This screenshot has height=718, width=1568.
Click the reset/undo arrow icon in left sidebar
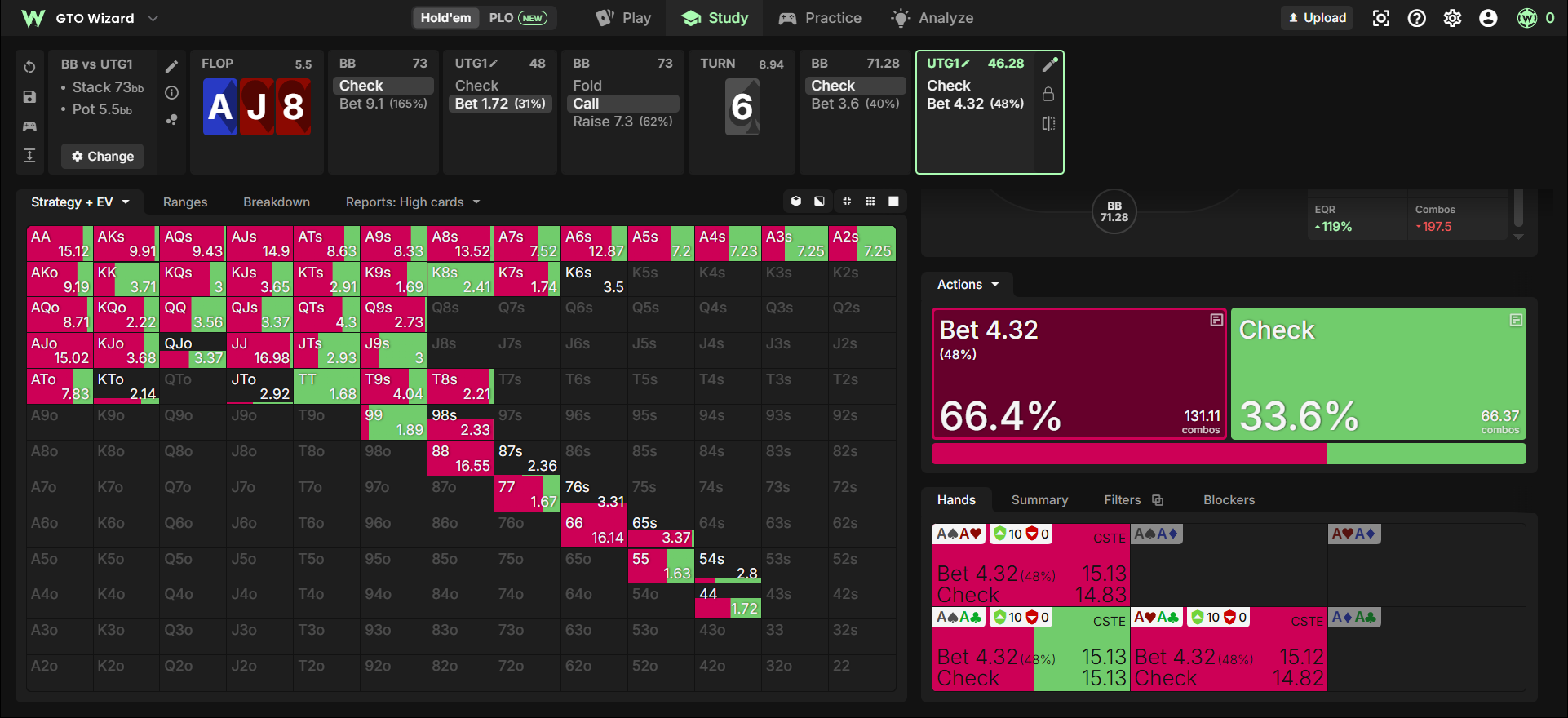pyautogui.click(x=29, y=67)
